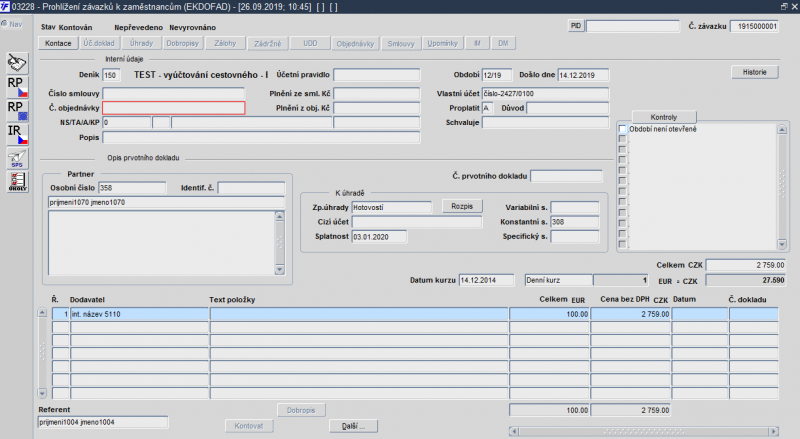Click the IM tab

click(x=477, y=43)
